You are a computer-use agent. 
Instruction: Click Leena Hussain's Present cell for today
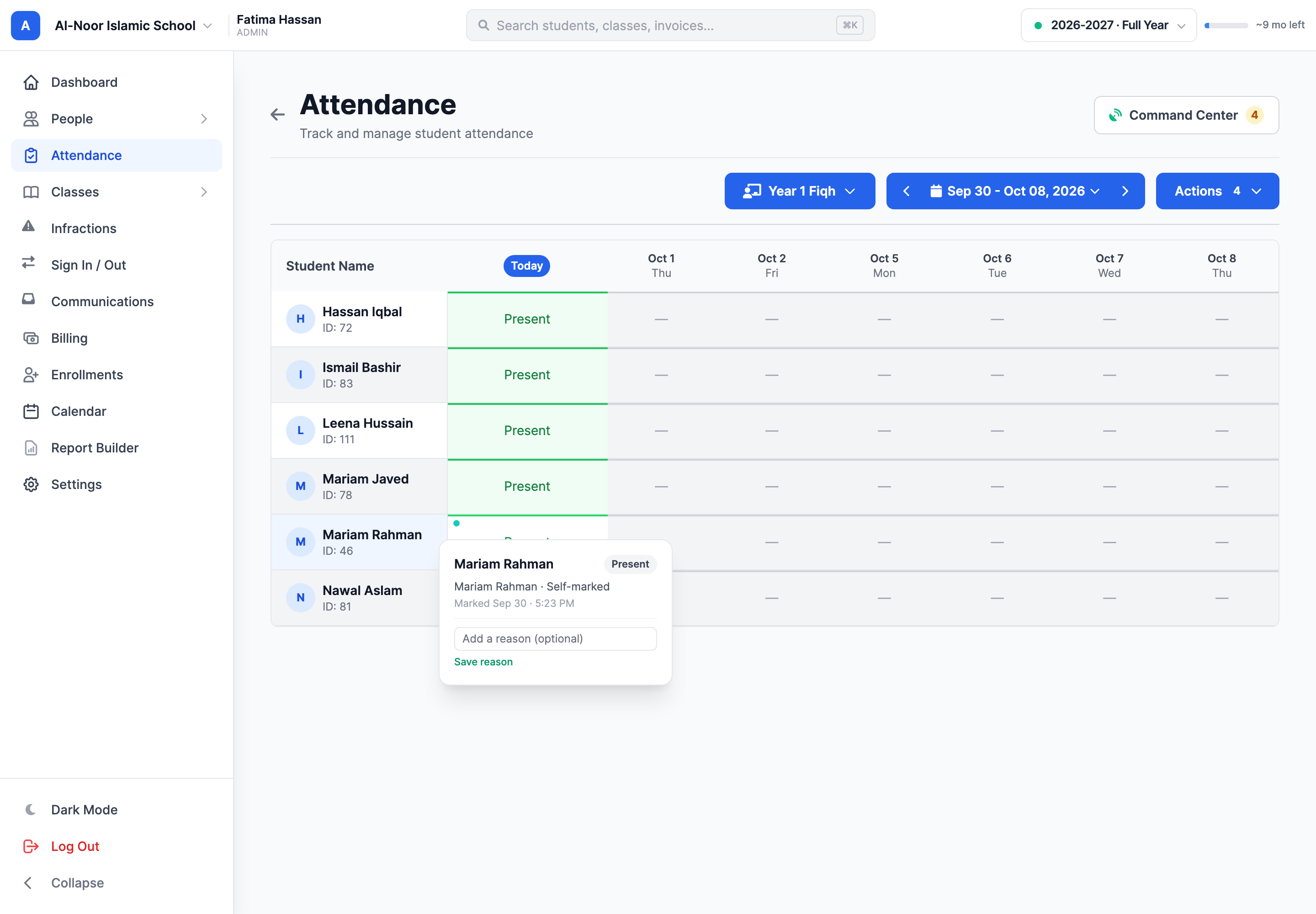click(527, 431)
